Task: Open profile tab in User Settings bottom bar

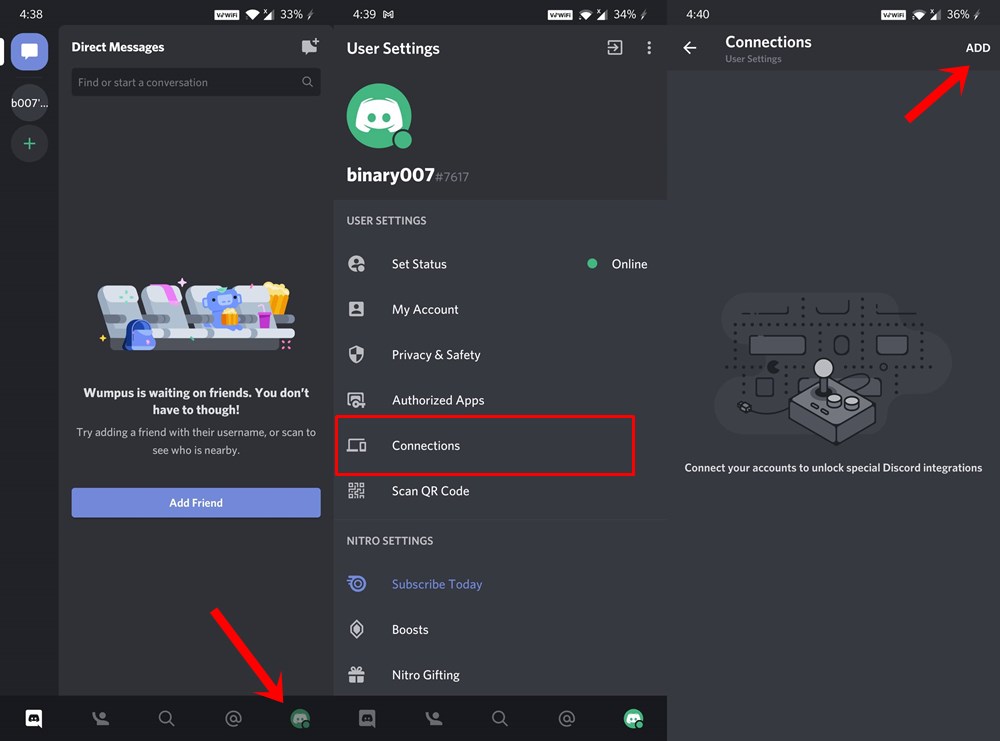Action: pyautogui.click(x=633, y=719)
